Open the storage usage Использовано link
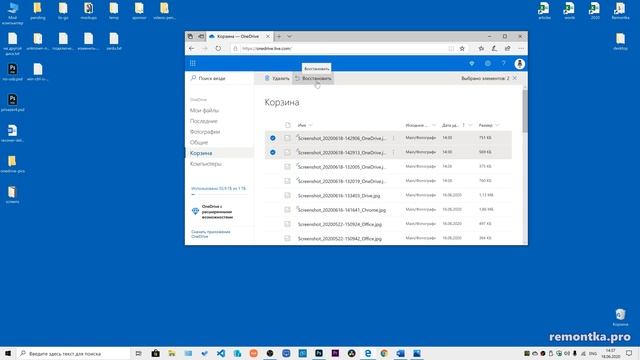 tap(218, 189)
